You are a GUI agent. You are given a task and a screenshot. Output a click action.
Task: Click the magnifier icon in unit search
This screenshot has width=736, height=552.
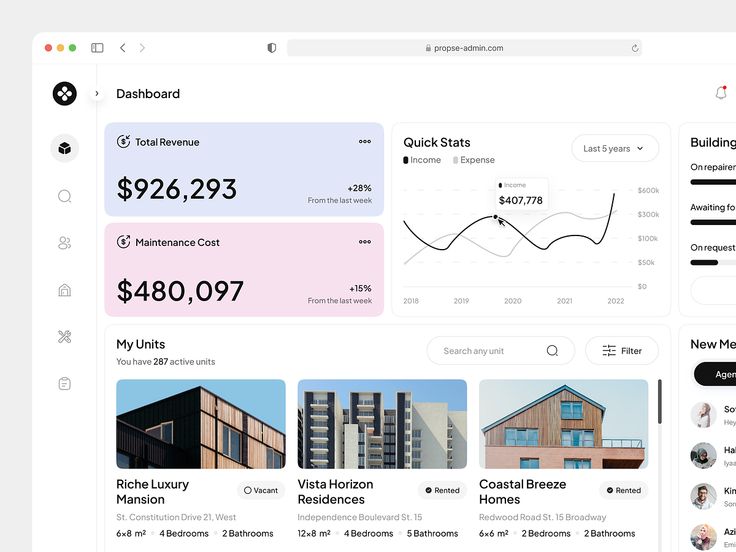[x=552, y=351]
